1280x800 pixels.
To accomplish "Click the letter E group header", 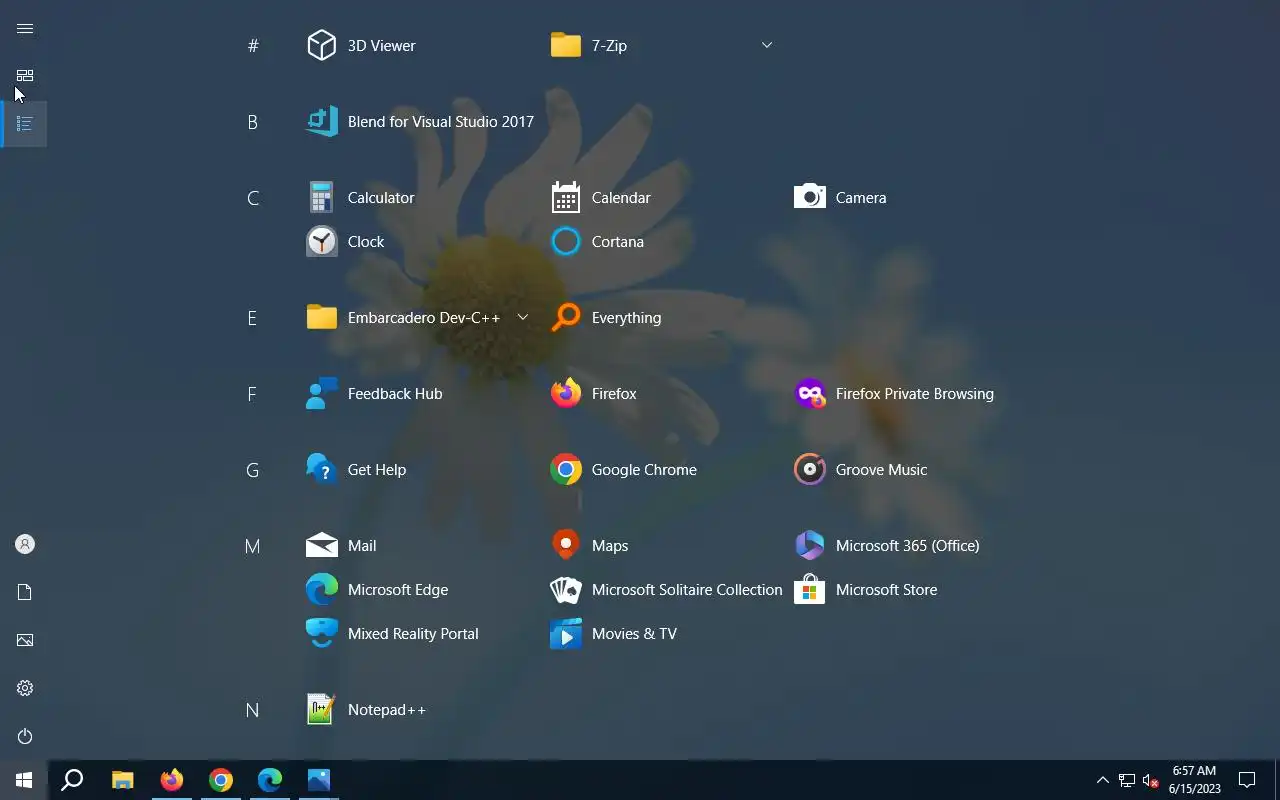I will coord(253,318).
